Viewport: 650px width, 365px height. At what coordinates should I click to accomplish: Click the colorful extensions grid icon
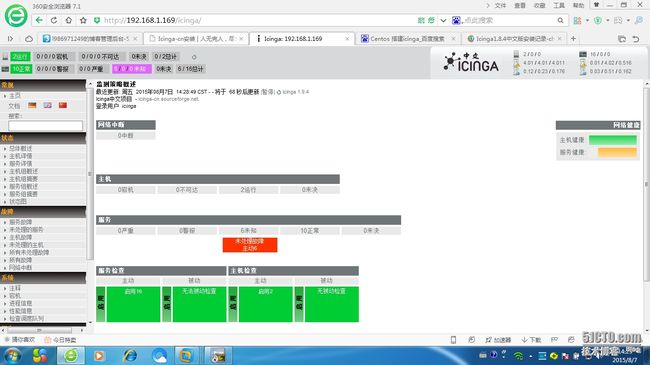577,20
